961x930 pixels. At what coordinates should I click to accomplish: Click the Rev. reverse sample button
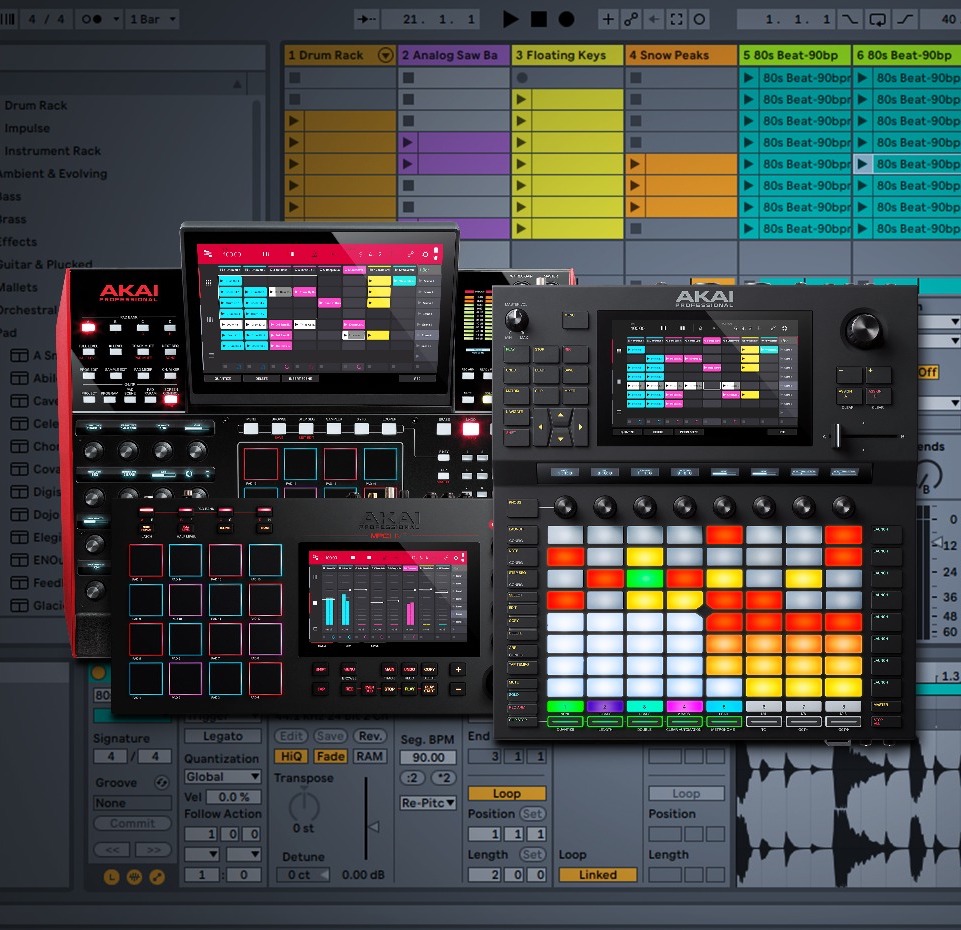coord(370,736)
